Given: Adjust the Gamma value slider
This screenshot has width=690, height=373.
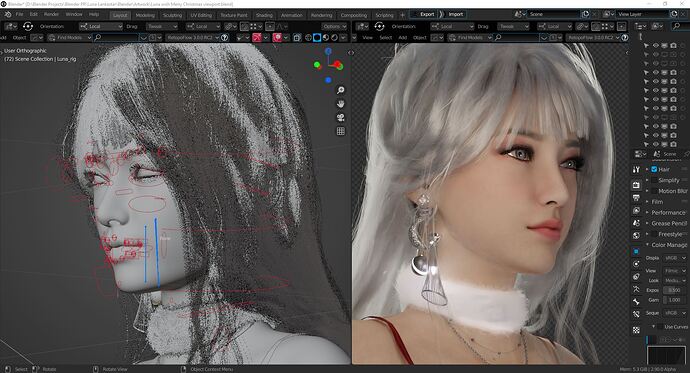Looking at the screenshot, I should point(675,300).
